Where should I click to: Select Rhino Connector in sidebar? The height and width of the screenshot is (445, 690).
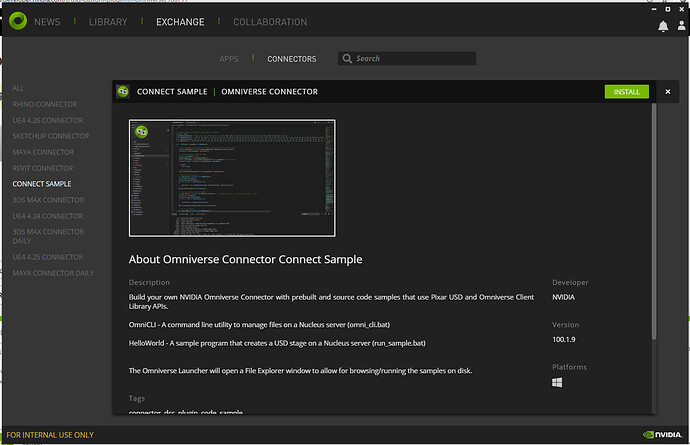pos(44,104)
